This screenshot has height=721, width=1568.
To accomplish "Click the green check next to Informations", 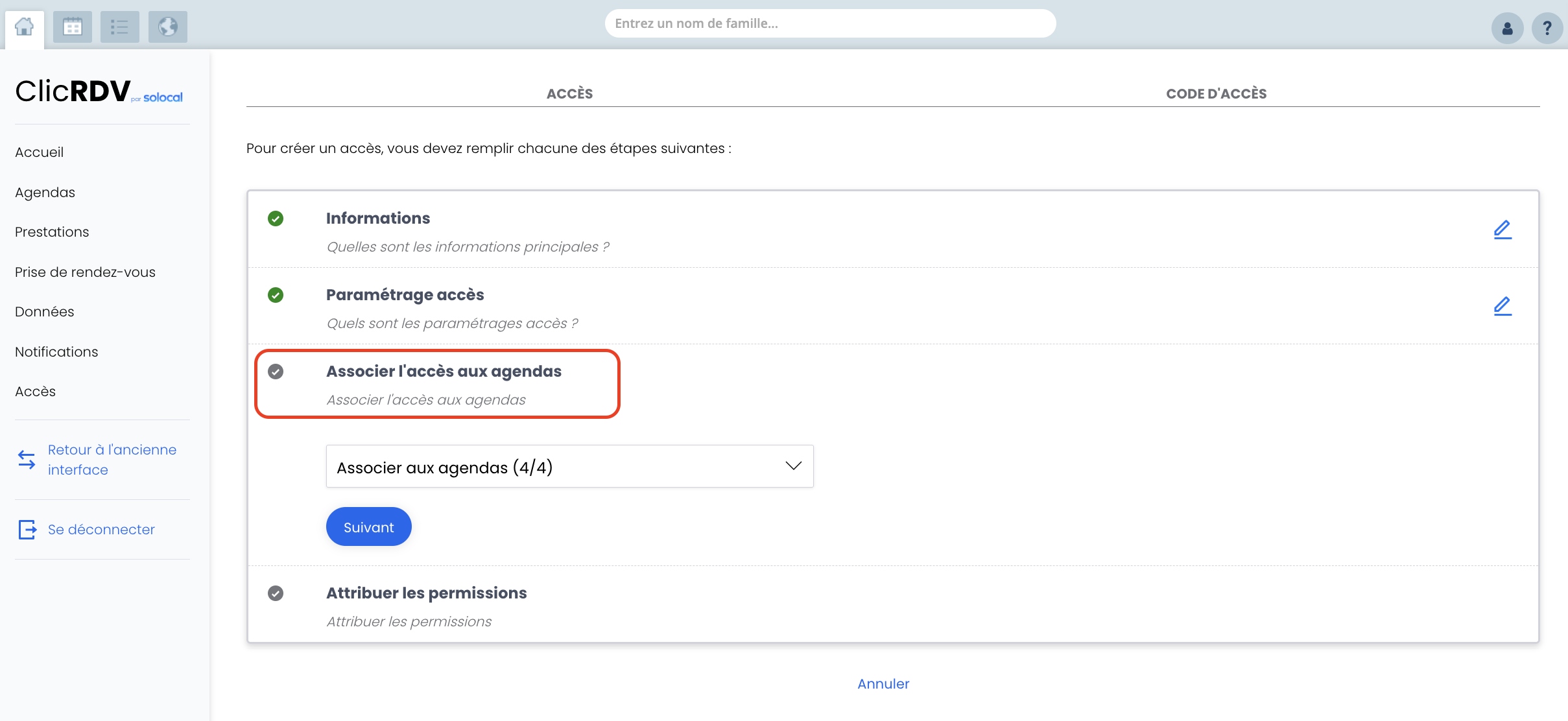I will pos(276,219).
